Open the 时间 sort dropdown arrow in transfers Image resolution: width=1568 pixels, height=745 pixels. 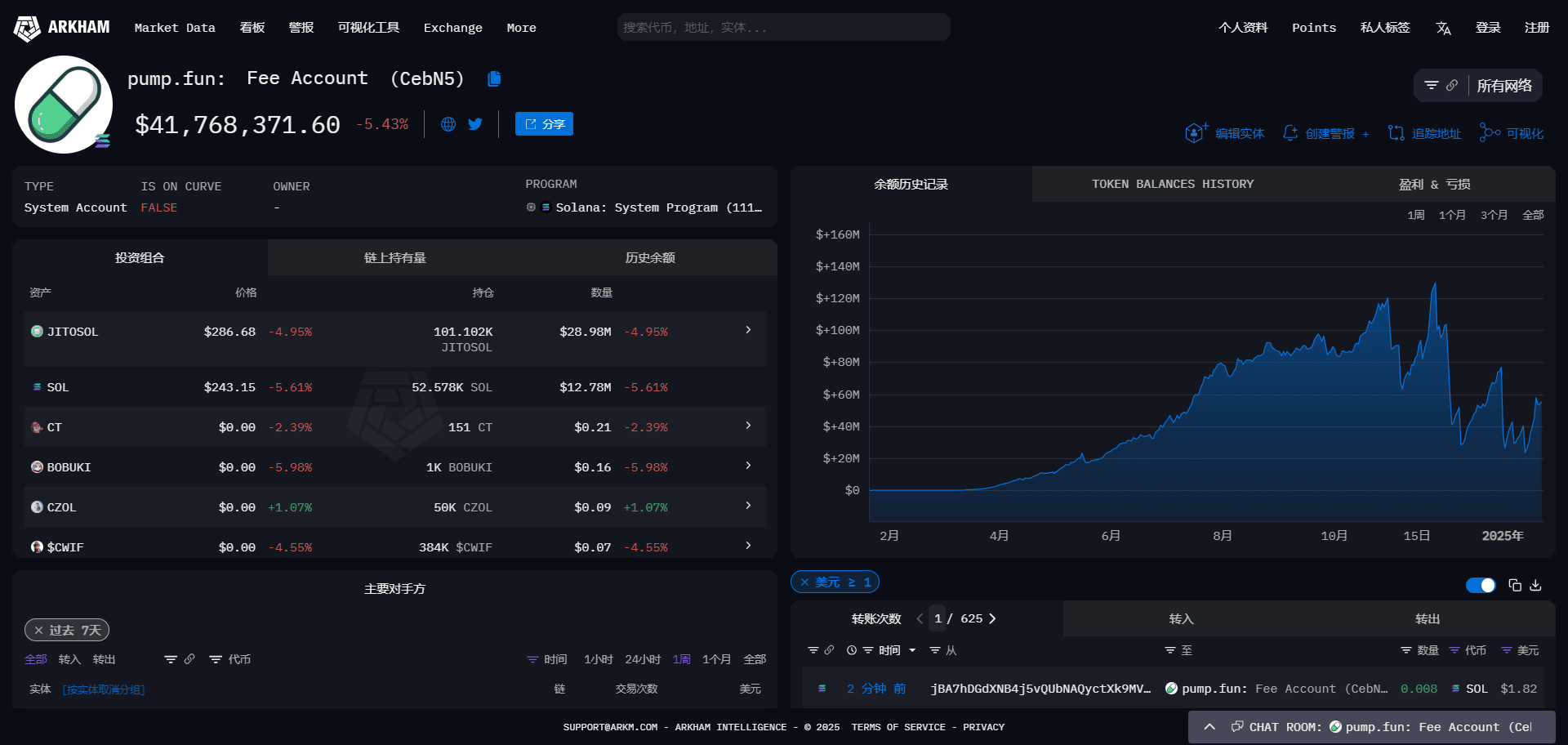point(912,650)
